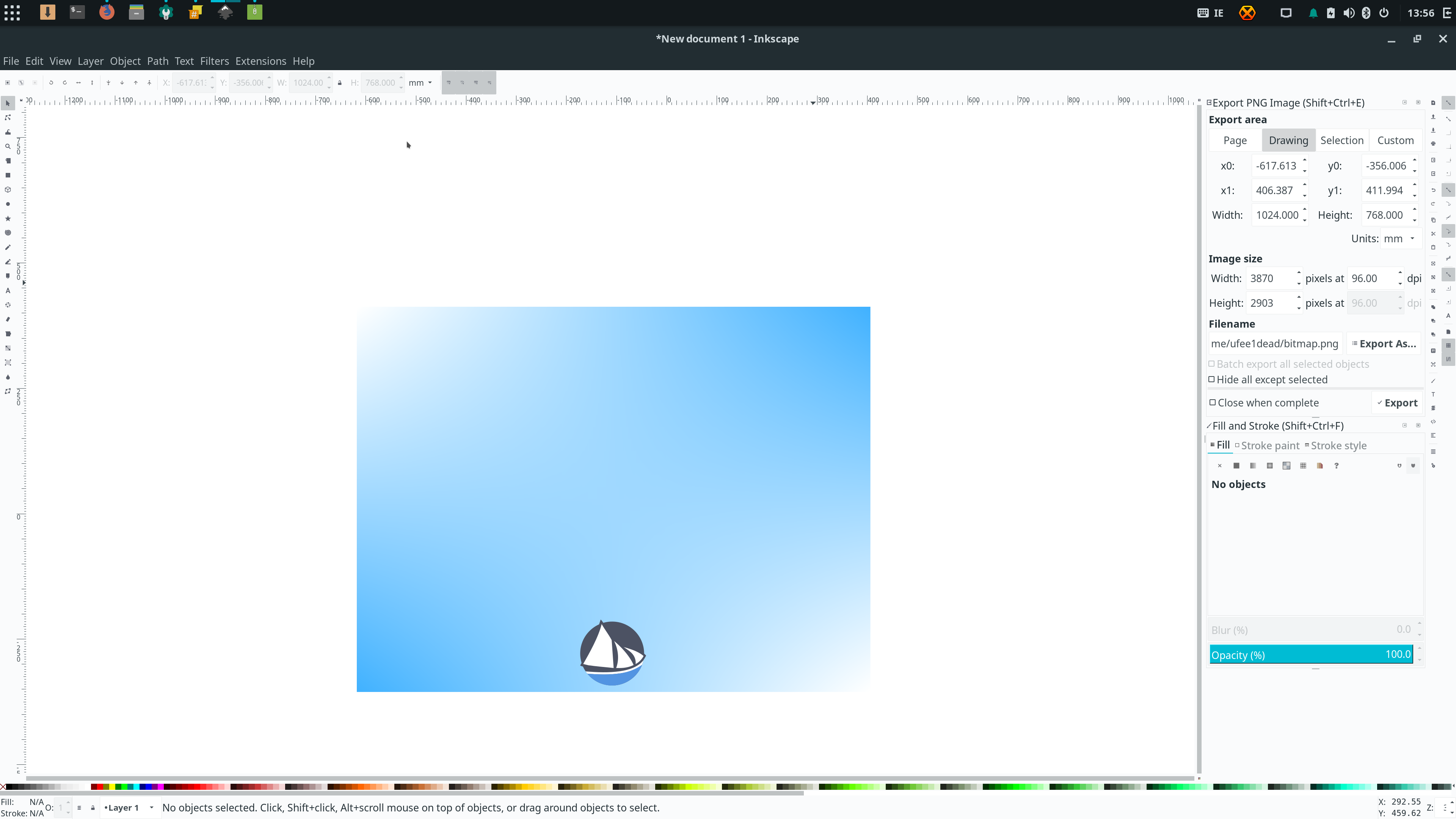Screen dimensions: 1456x819
Task: Click raise selection to top icon
Action: (149, 83)
